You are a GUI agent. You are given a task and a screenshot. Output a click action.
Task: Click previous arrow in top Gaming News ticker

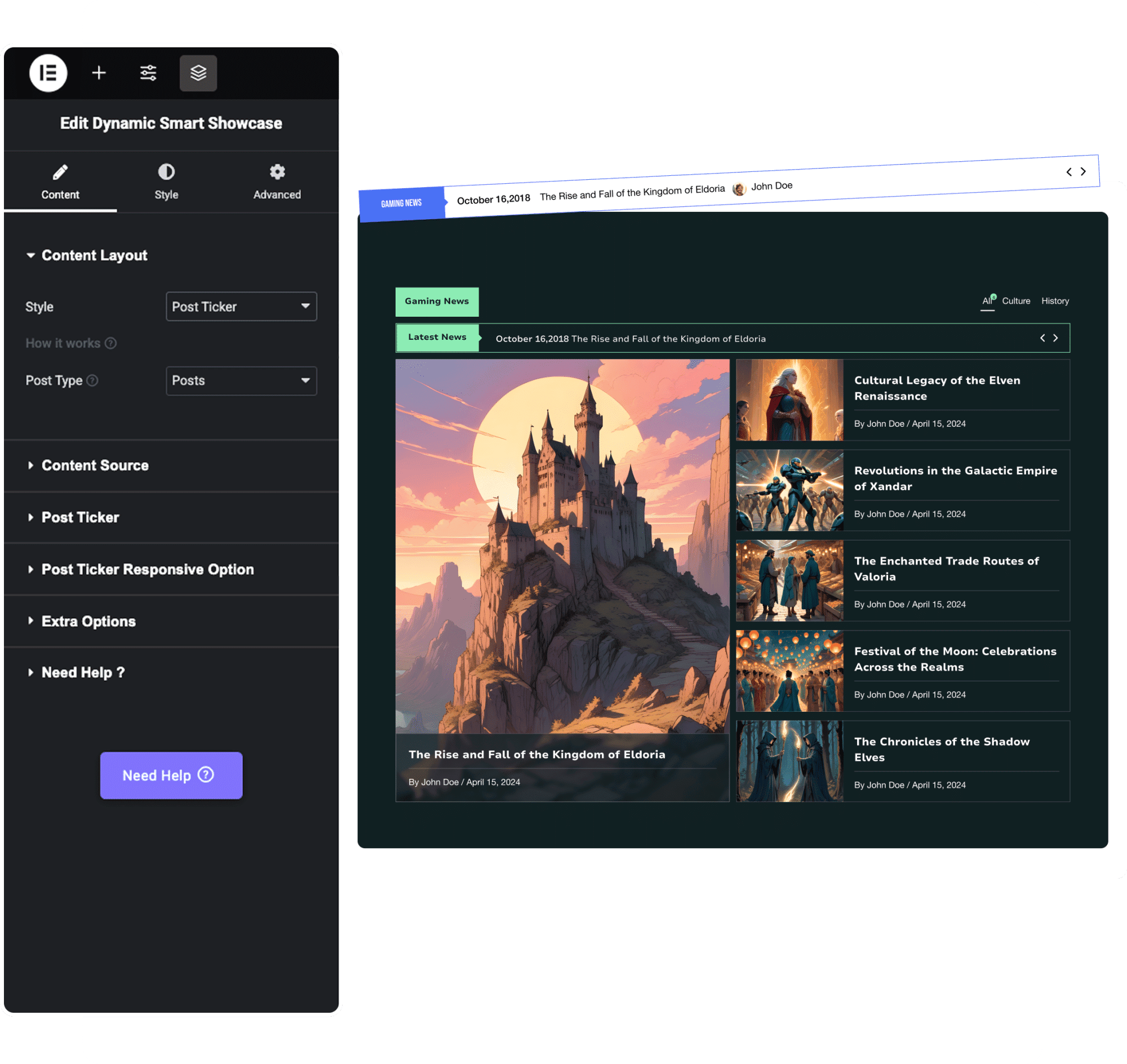point(1068,172)
